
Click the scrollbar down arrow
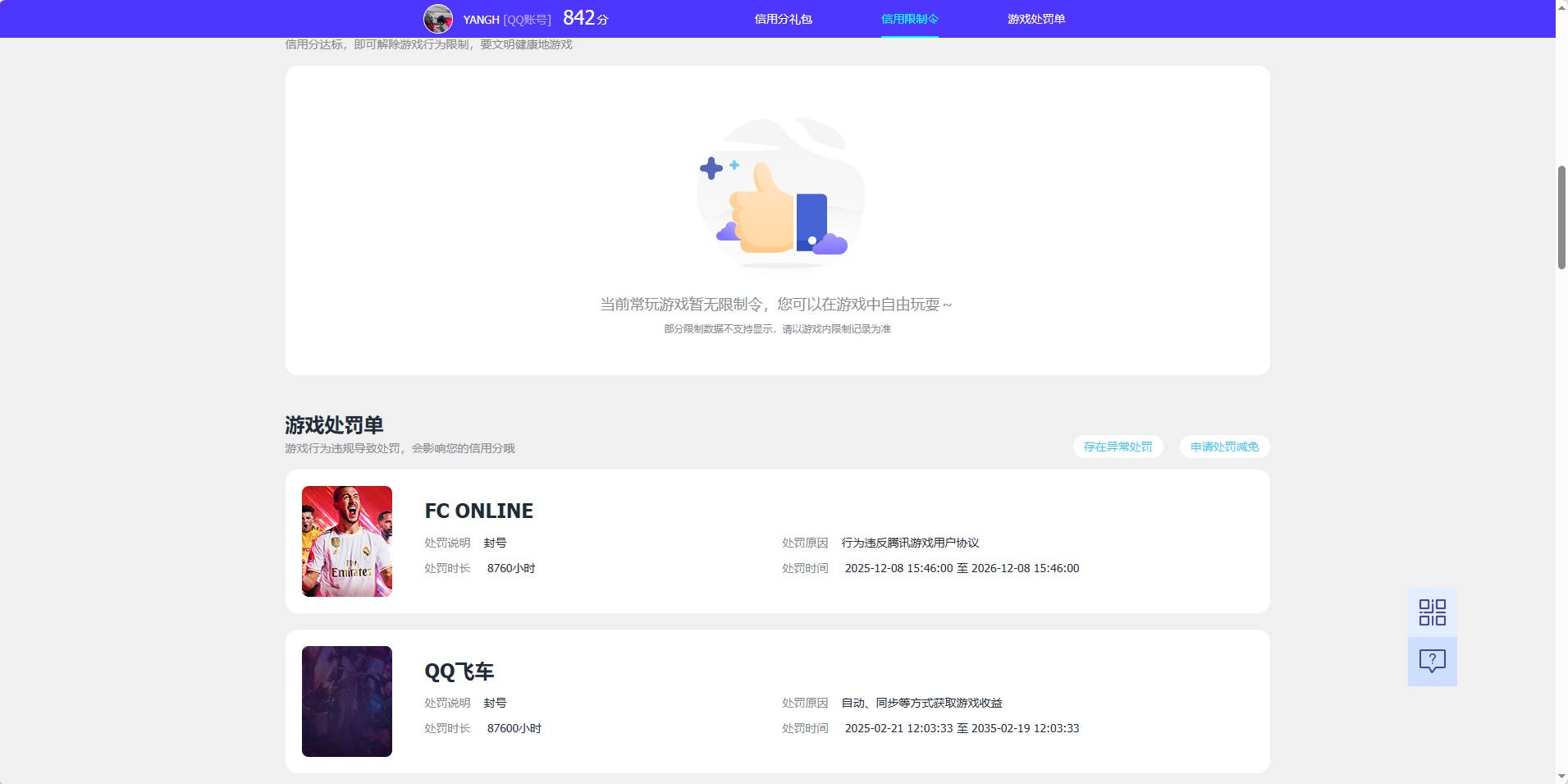[x=1561, y=777]
